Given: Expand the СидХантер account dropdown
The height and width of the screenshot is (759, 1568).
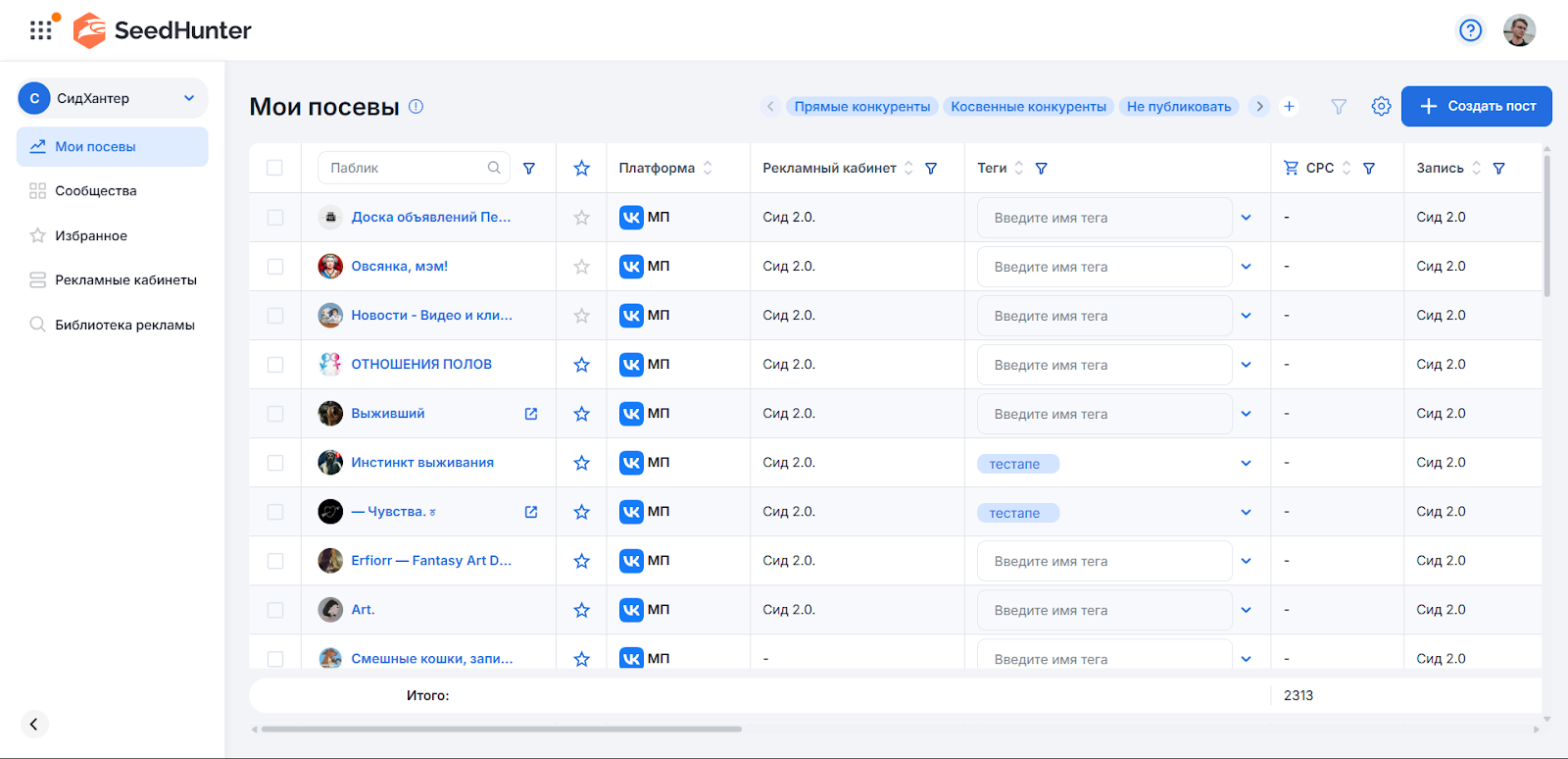Looking at the screenshot, I should [x=188, y=98].
